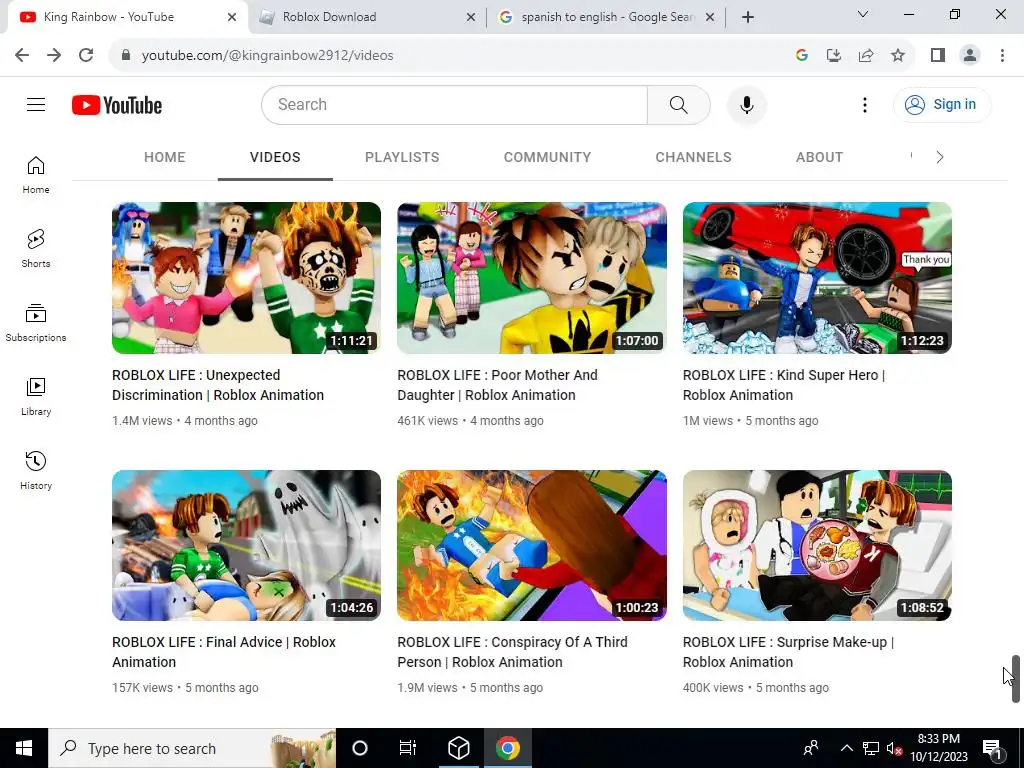
Task: Open YouTube settings three-dot menu
Action: point(865,104)
